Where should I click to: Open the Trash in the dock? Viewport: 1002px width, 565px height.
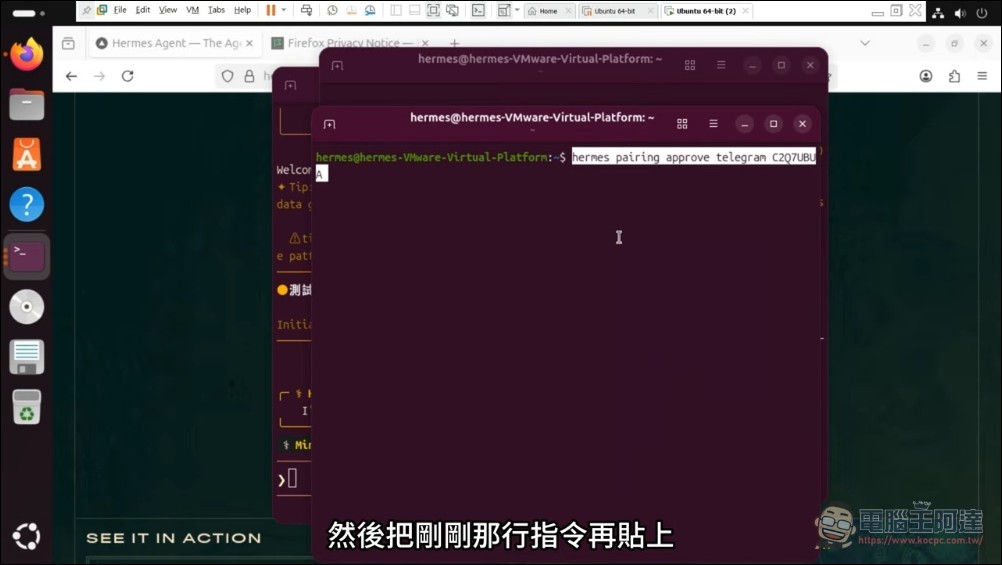(26, 407)
